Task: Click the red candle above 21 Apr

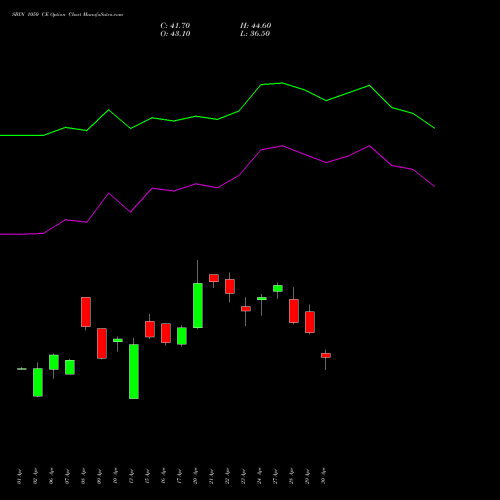Action: click(x=214, y=278)
